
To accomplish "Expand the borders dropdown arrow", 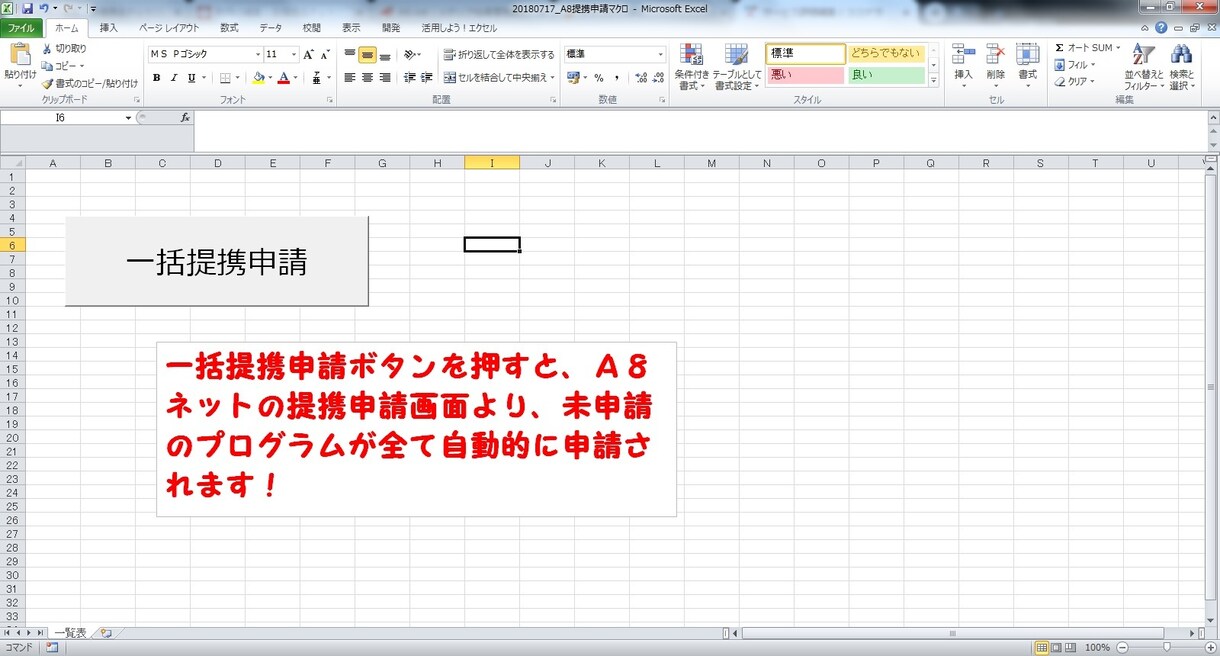I will pyautogui.click(x=238, y=77).
